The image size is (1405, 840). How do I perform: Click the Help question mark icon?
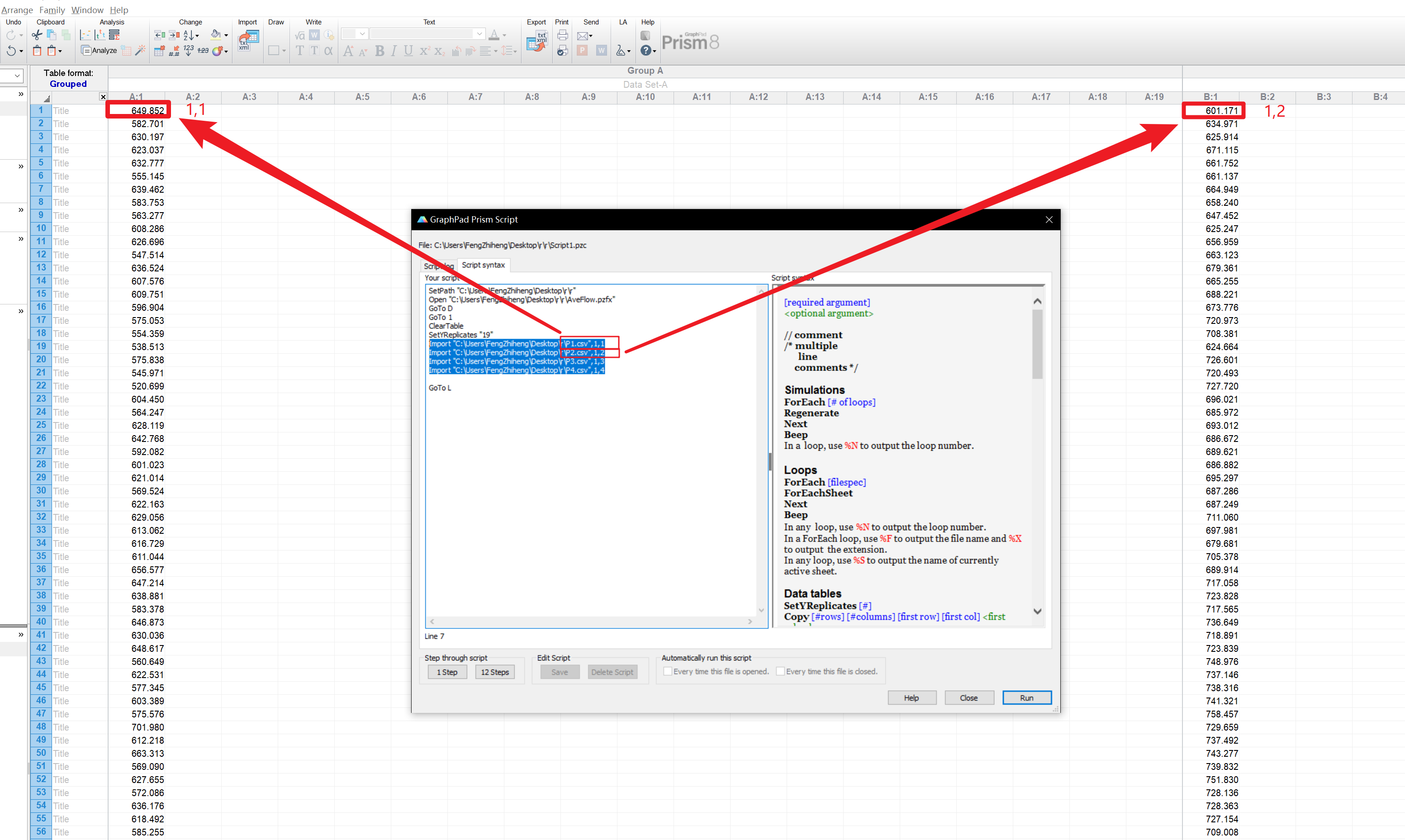click(x=646, y=51)
